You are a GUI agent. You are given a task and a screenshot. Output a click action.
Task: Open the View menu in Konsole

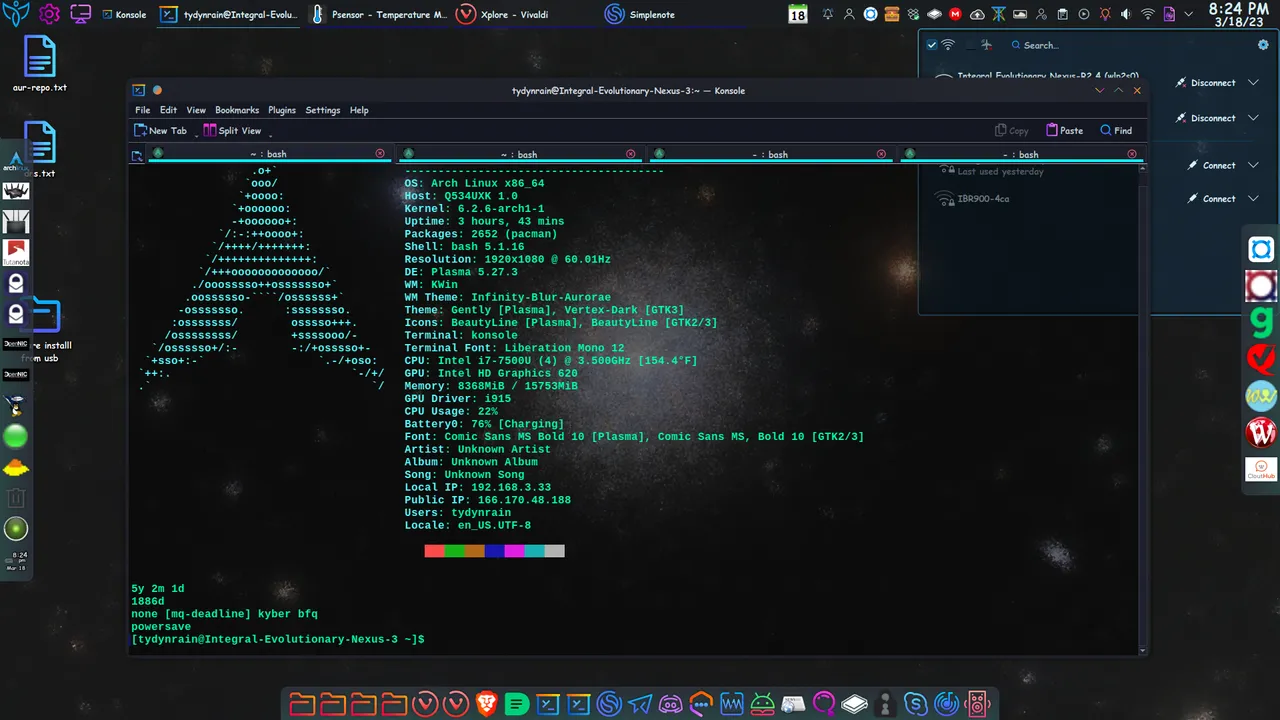pyautogui.click(x=196, y=110)
